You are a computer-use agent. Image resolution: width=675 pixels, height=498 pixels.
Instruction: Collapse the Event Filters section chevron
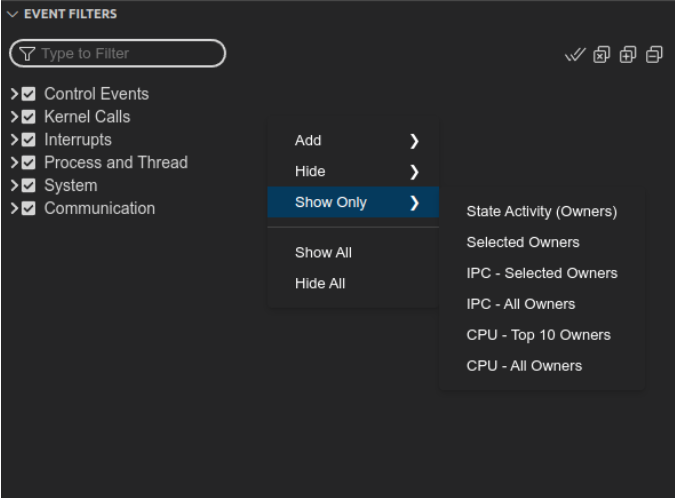pyautogui.click(x=12, y=14)
